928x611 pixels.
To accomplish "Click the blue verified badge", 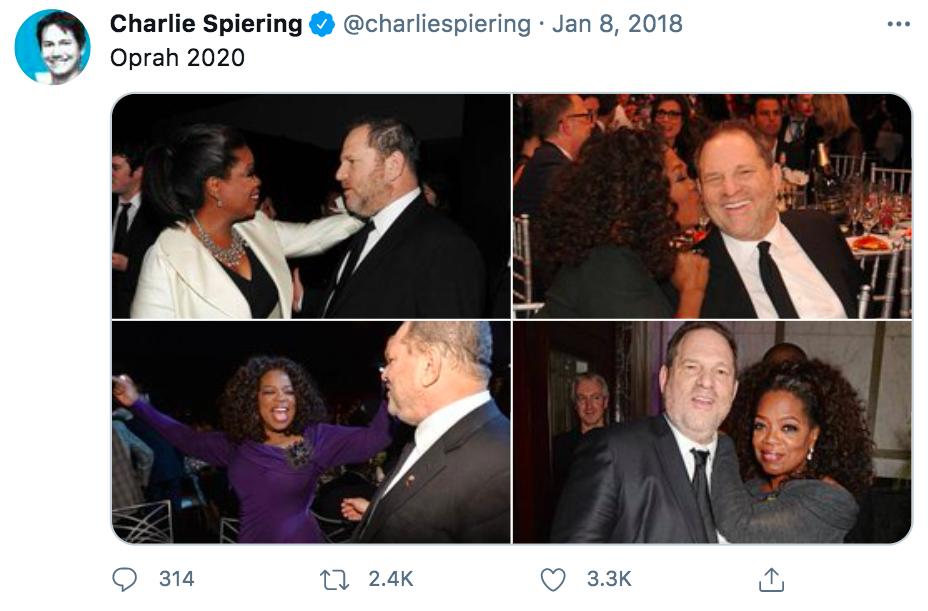I will [x=322, y=25].
